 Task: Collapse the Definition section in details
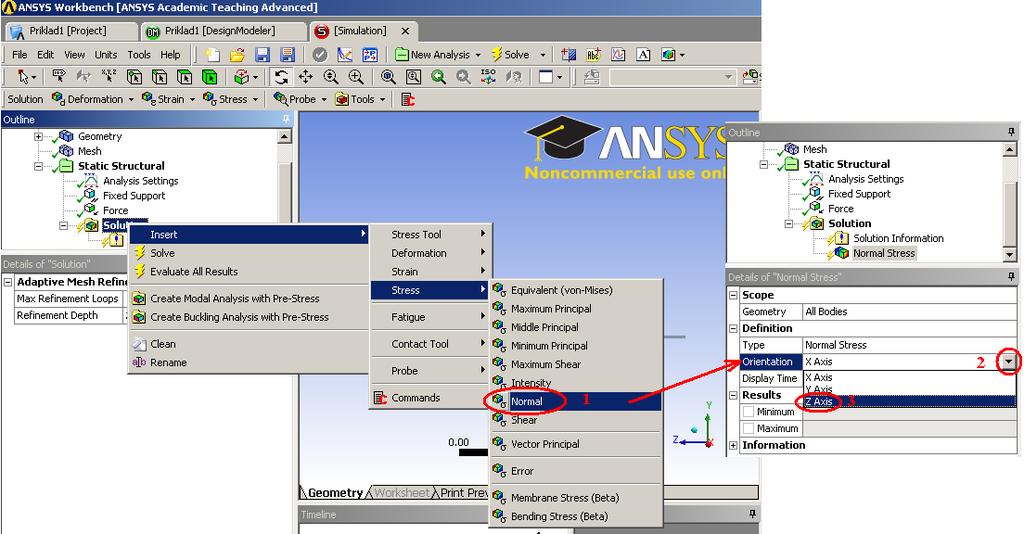point(733,328)
